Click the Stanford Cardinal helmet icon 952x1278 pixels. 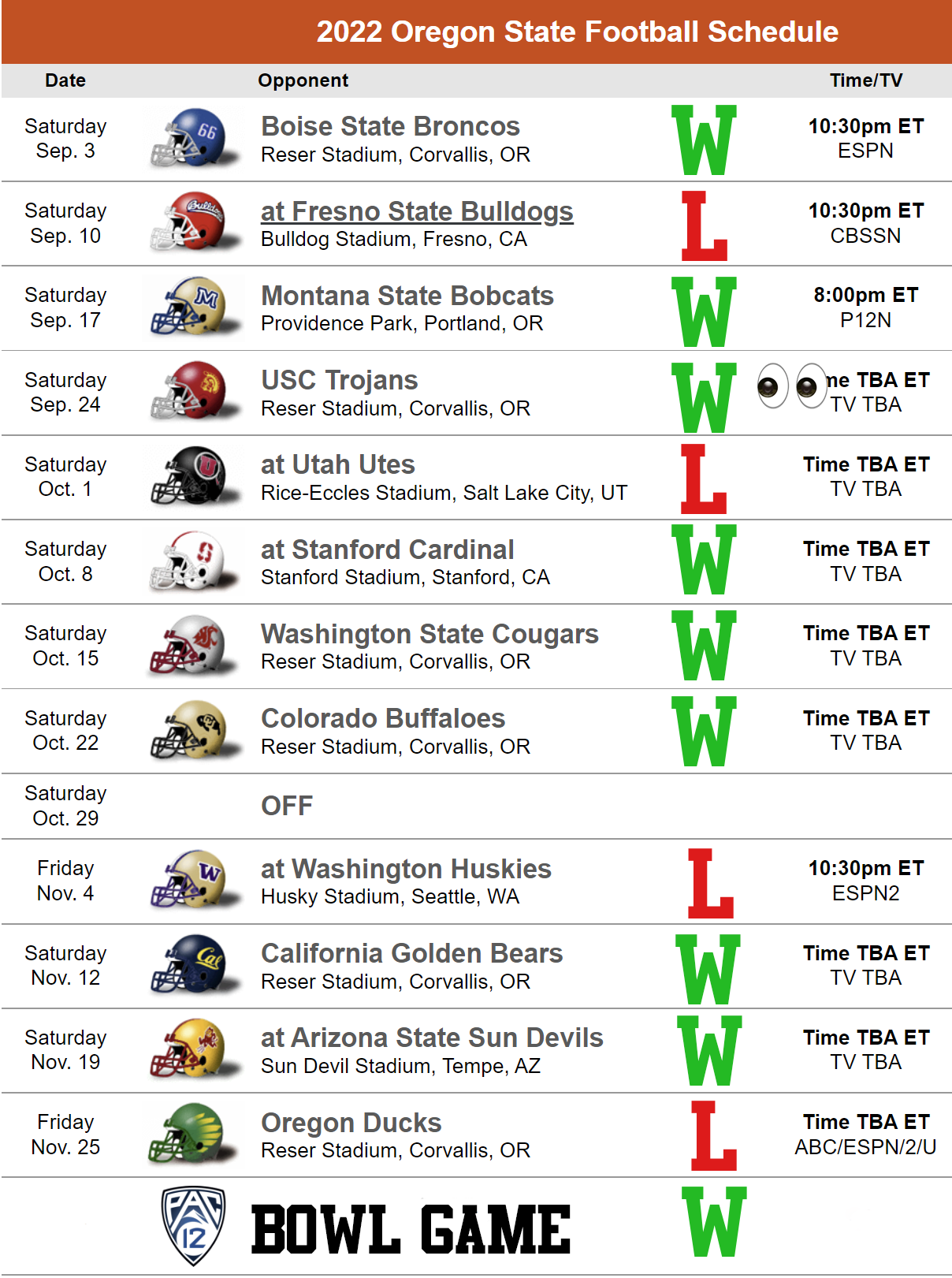pyautogui.click(x=194, y=561)
